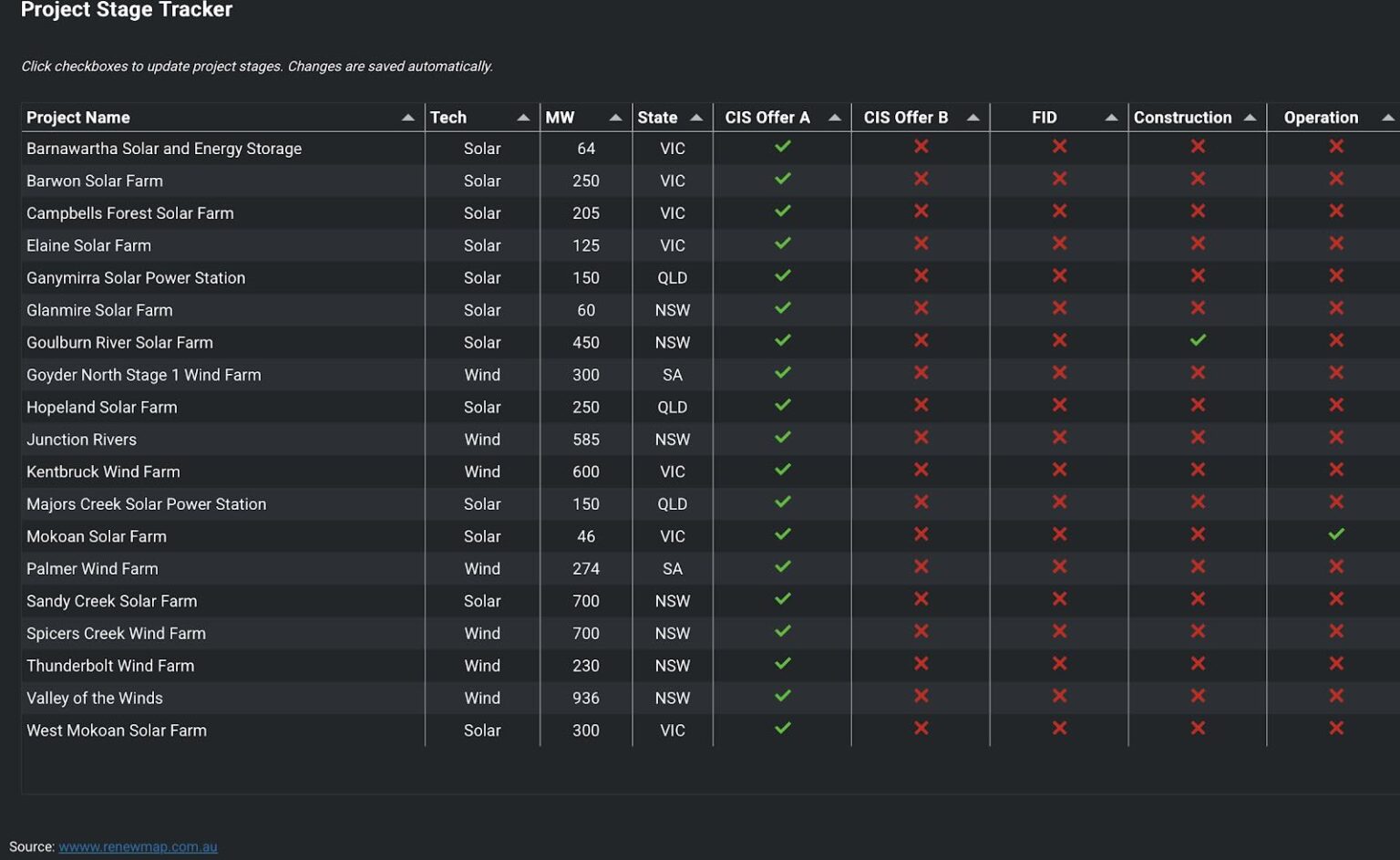Screen dimensions: 1400x860
Task: Set Operation for West Mokoan Solar Farm
Action: [1336, 729]
